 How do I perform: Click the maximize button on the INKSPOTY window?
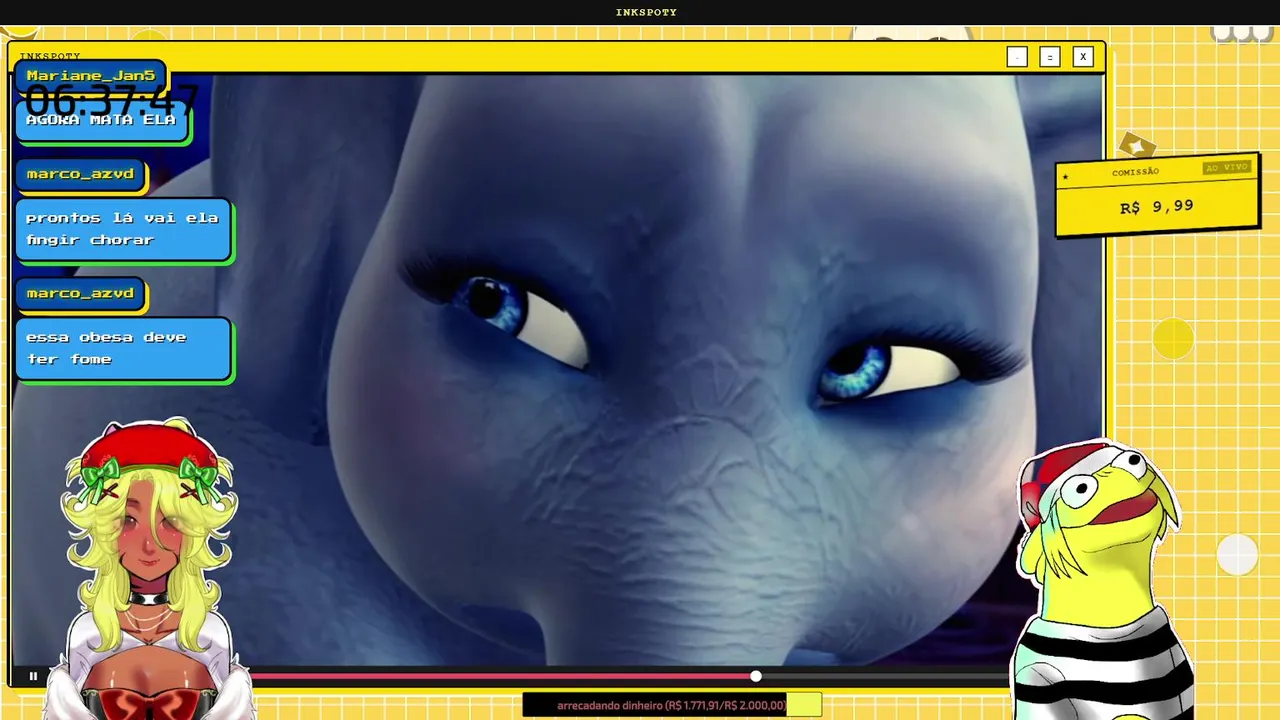click(x=1049, y=57)
